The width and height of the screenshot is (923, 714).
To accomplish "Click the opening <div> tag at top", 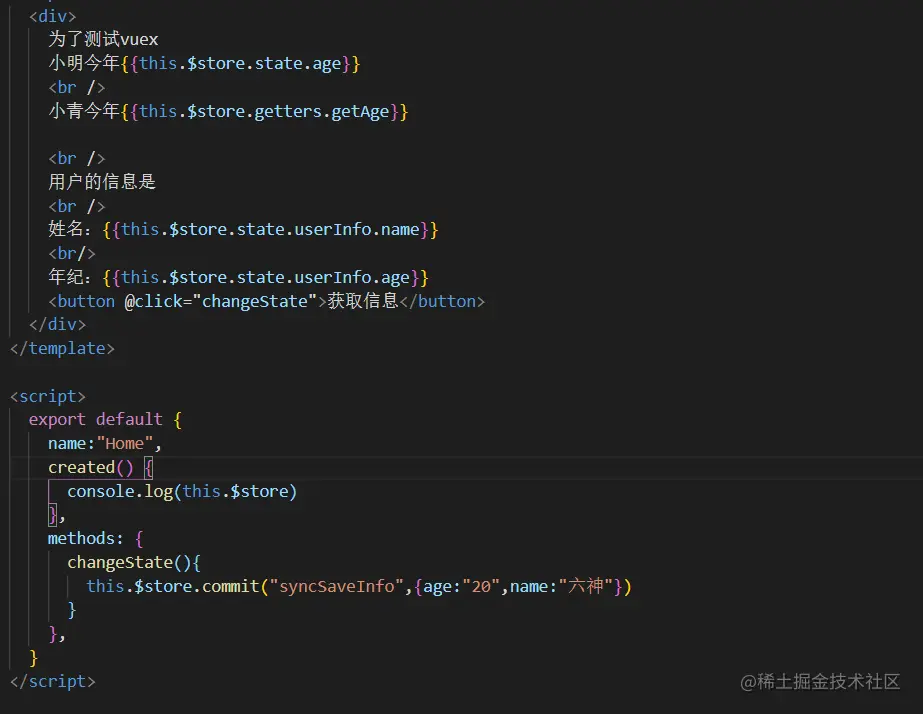I will click(53, 16).
